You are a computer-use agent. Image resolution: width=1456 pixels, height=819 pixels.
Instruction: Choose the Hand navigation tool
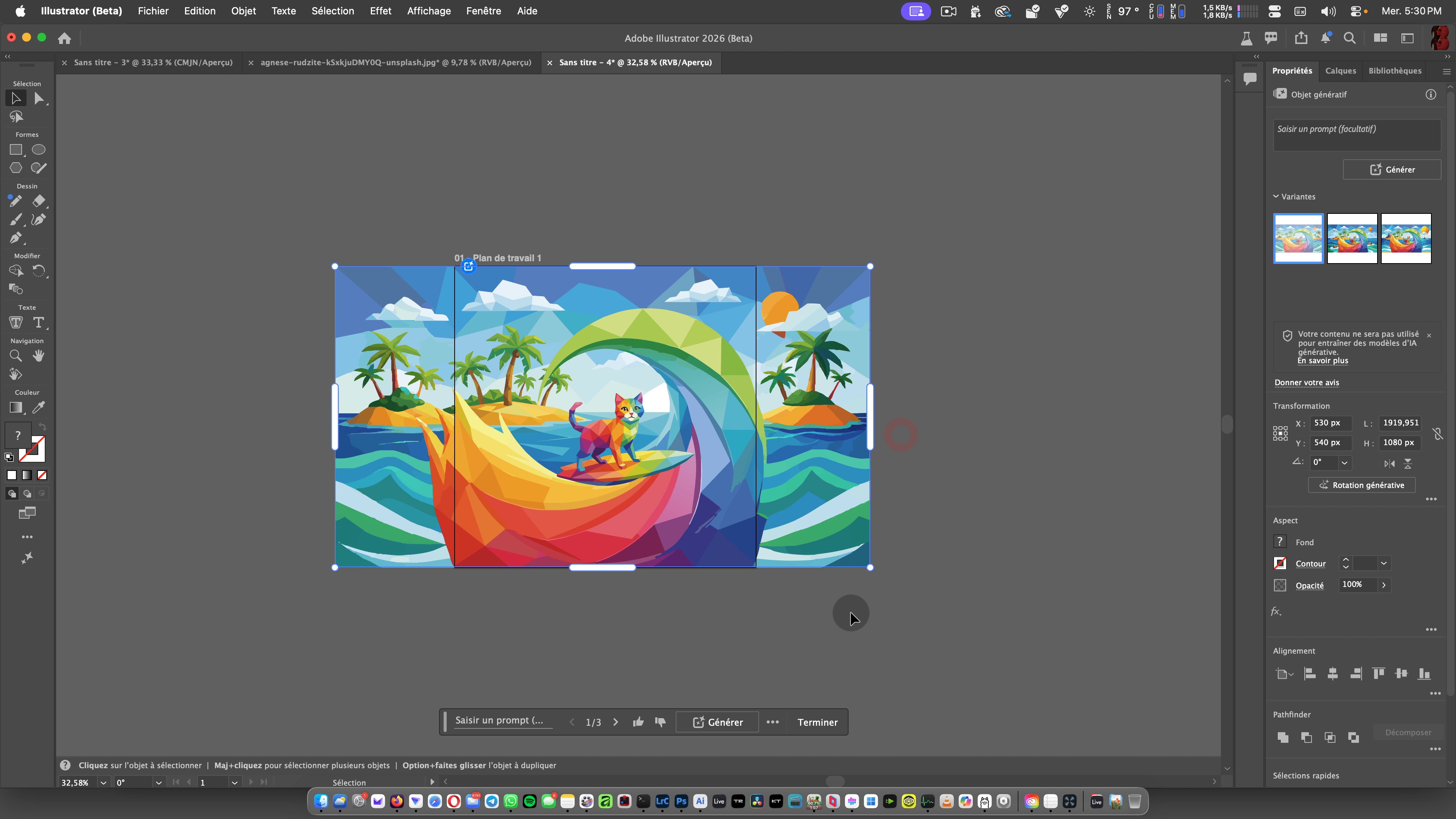tap(38, 356)
